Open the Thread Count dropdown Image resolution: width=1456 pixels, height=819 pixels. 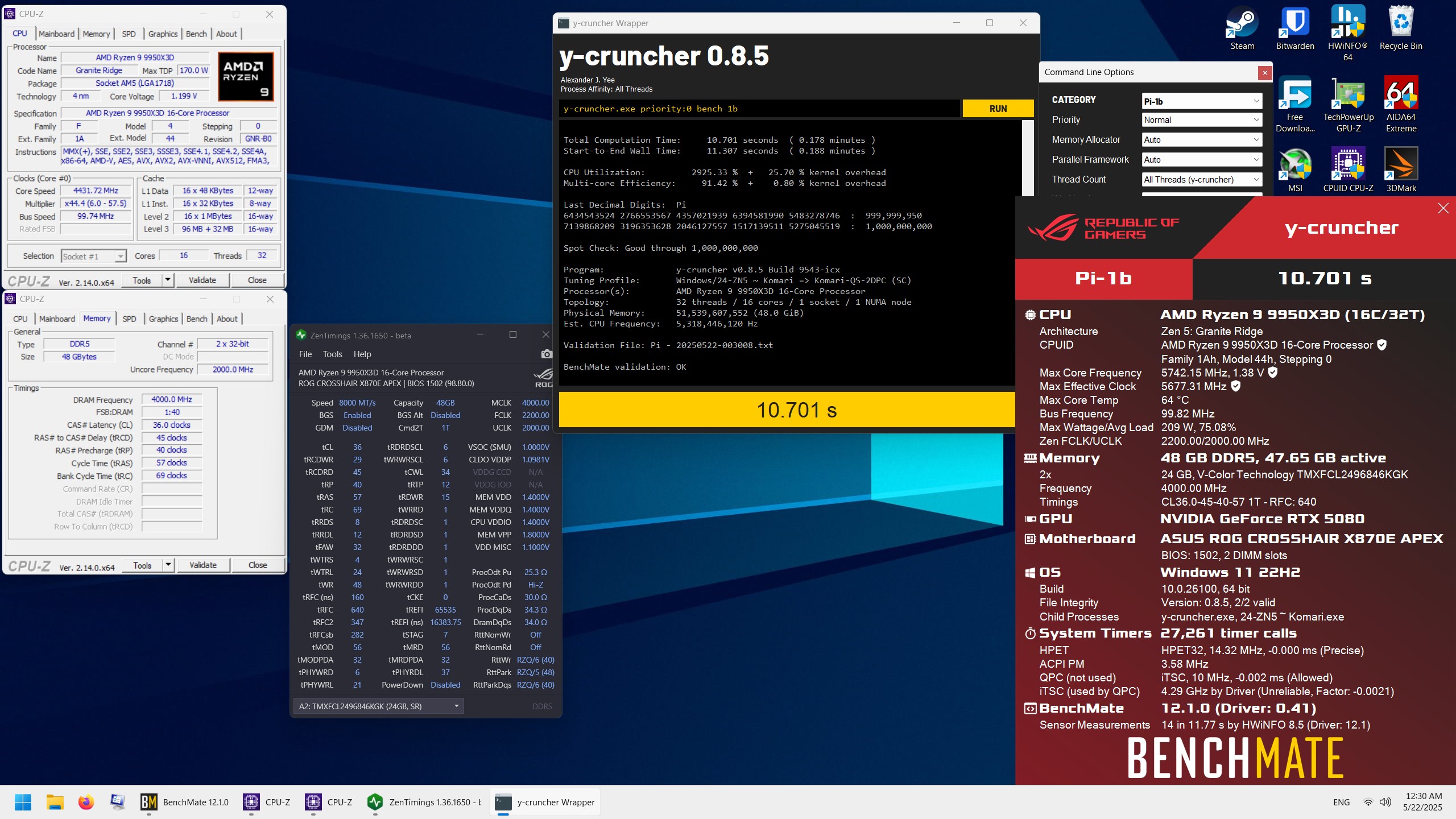point(1202,180)
